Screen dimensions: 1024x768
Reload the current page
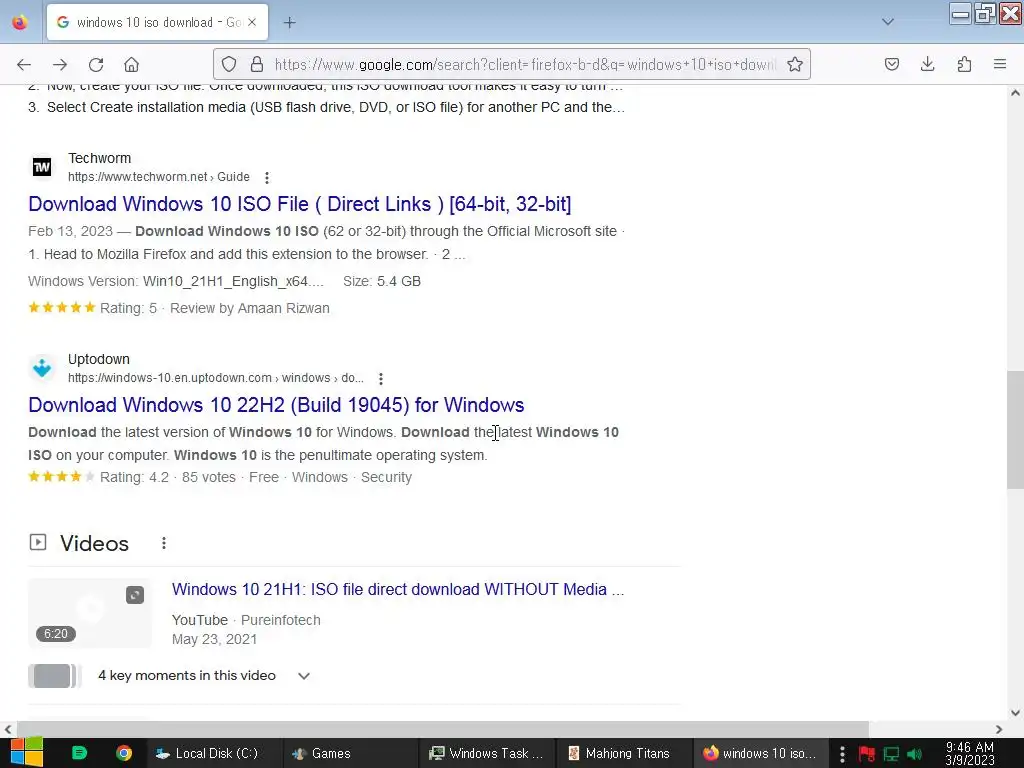click(x=96, y=65)
